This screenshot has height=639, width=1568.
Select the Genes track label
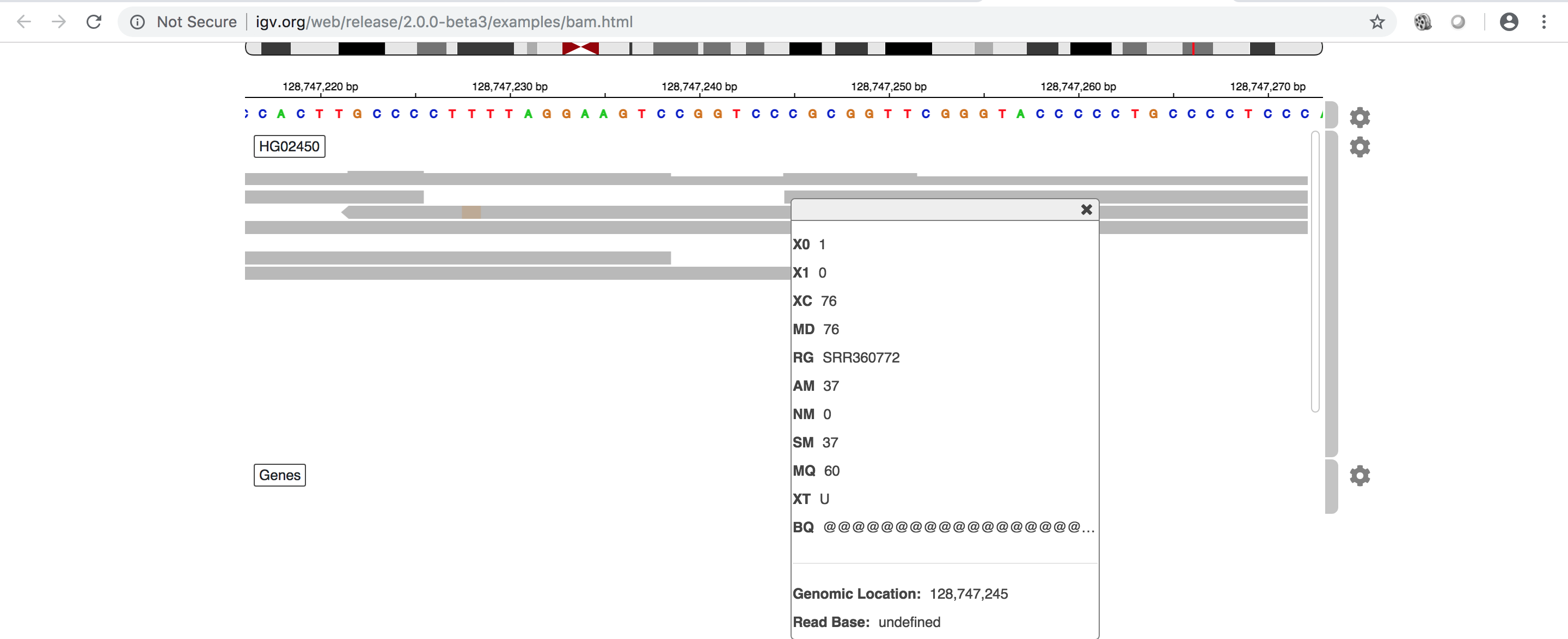click(279, 475)
